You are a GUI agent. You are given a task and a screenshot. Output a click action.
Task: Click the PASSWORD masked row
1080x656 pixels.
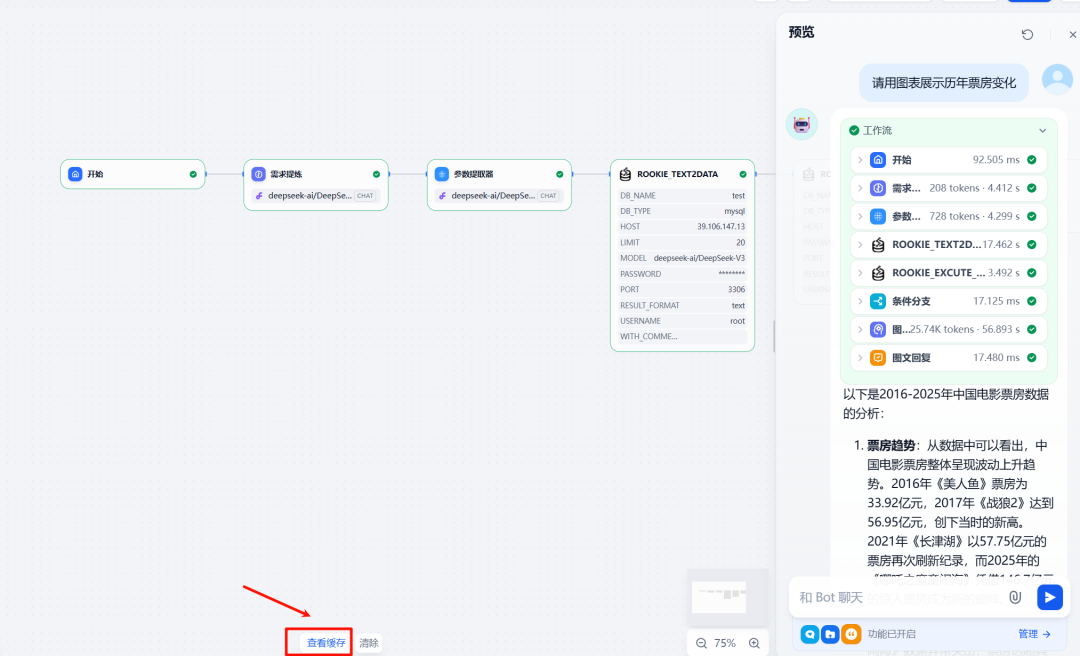pos(683,274)
